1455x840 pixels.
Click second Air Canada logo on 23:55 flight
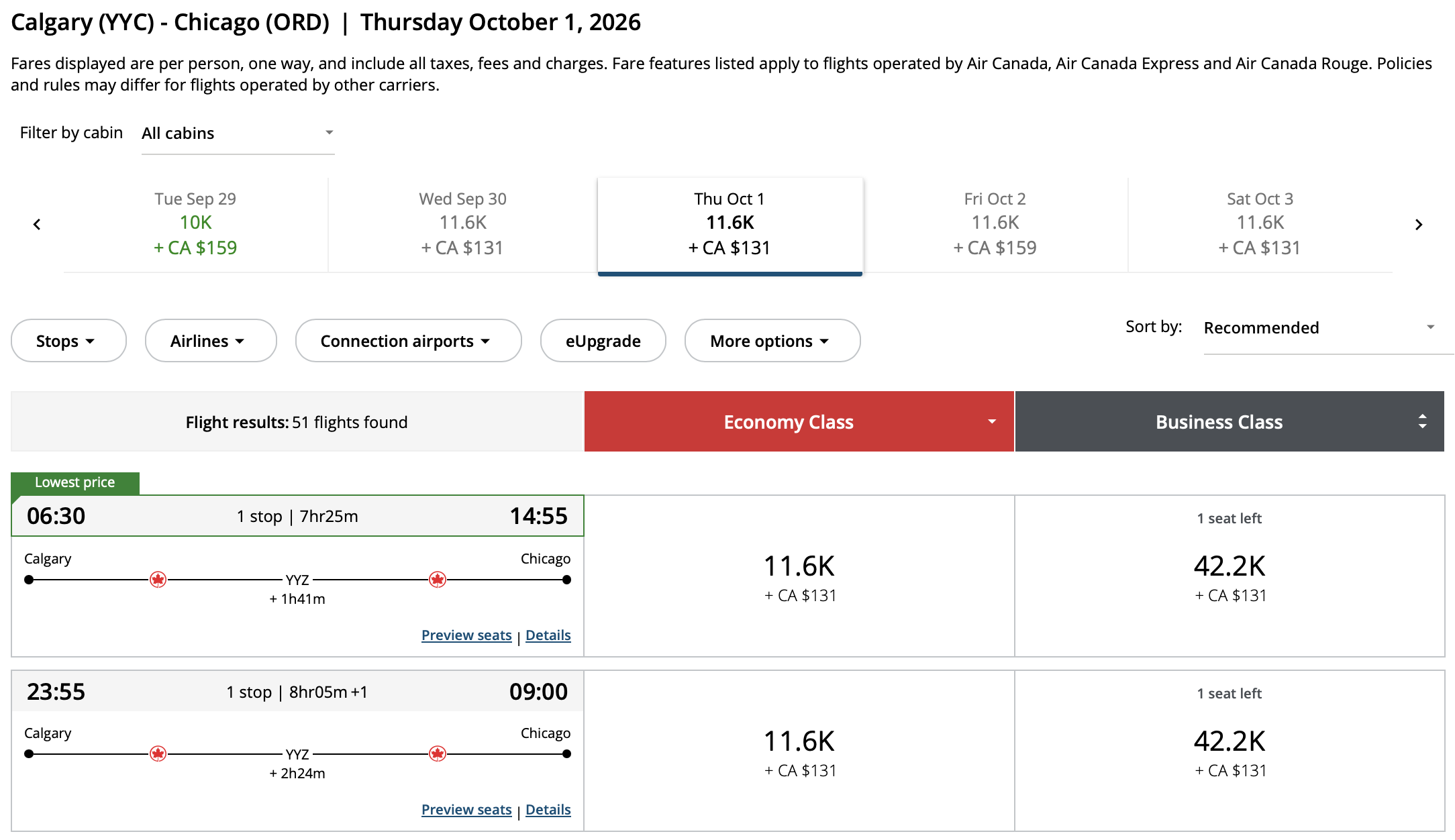438,754
